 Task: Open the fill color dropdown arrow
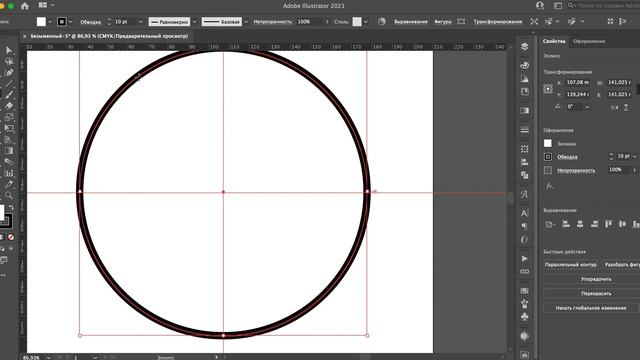(50, 22)
